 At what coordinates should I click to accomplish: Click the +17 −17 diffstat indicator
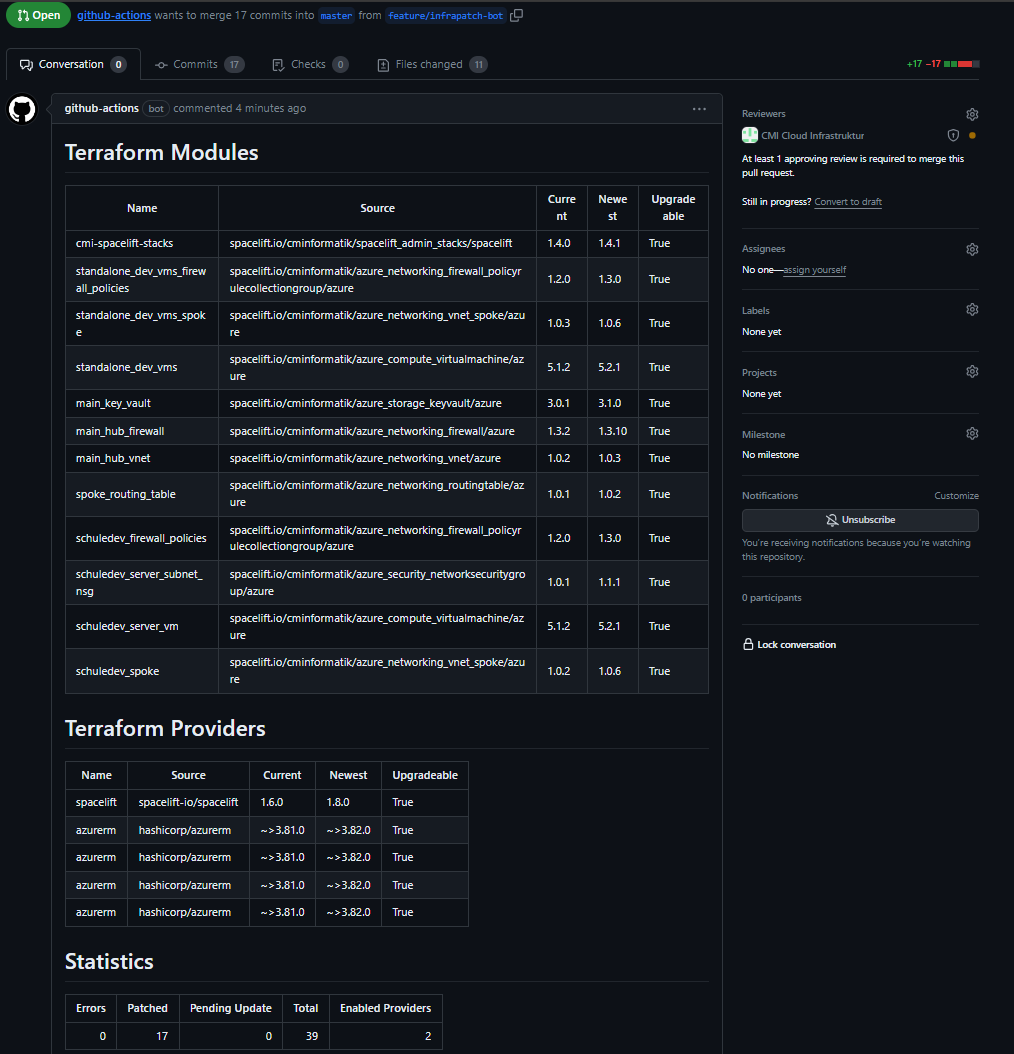(x=942, y=65)
